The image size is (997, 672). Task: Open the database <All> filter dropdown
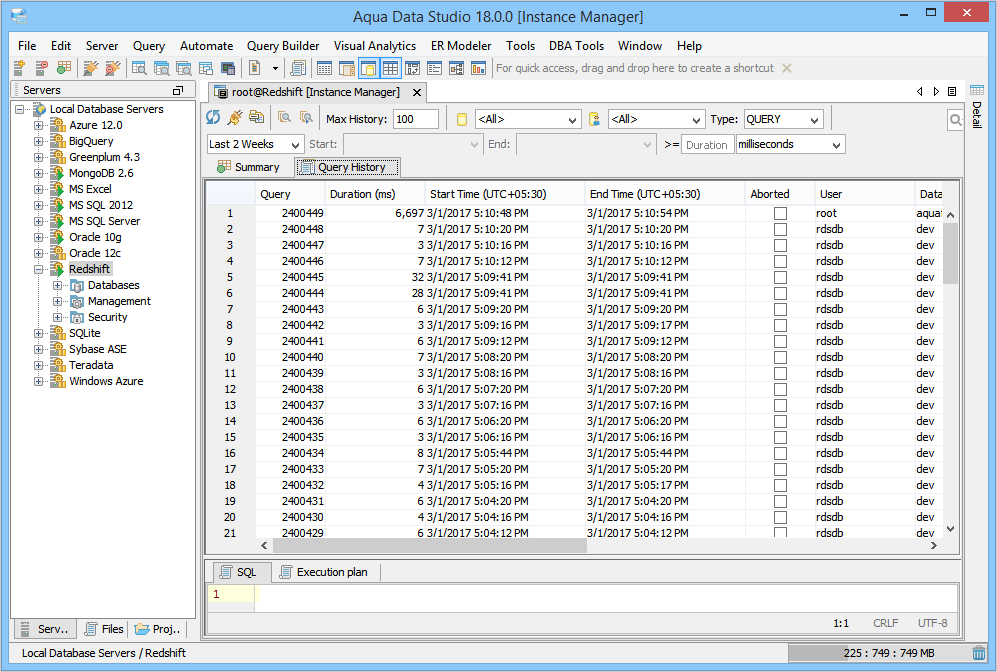tap(528, 120)
